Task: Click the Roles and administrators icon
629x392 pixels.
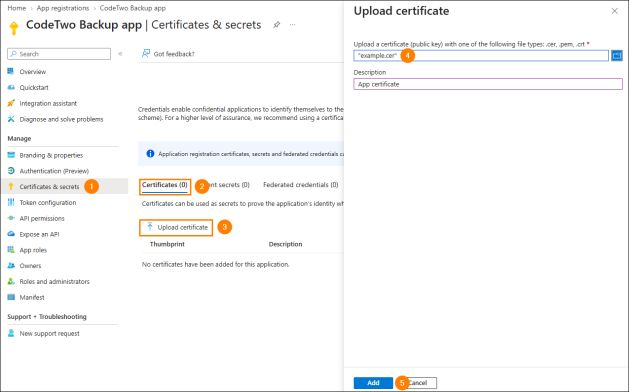Action: (x=11, y=281)
